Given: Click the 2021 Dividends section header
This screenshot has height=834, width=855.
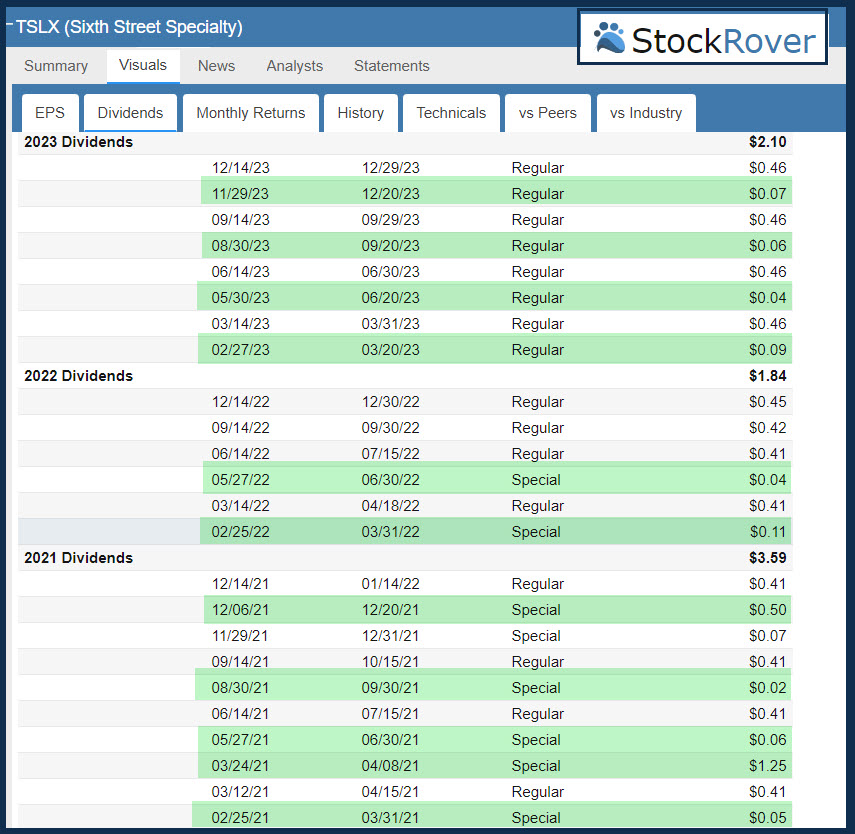Looking at the screenshot, I should coord(79,558).
